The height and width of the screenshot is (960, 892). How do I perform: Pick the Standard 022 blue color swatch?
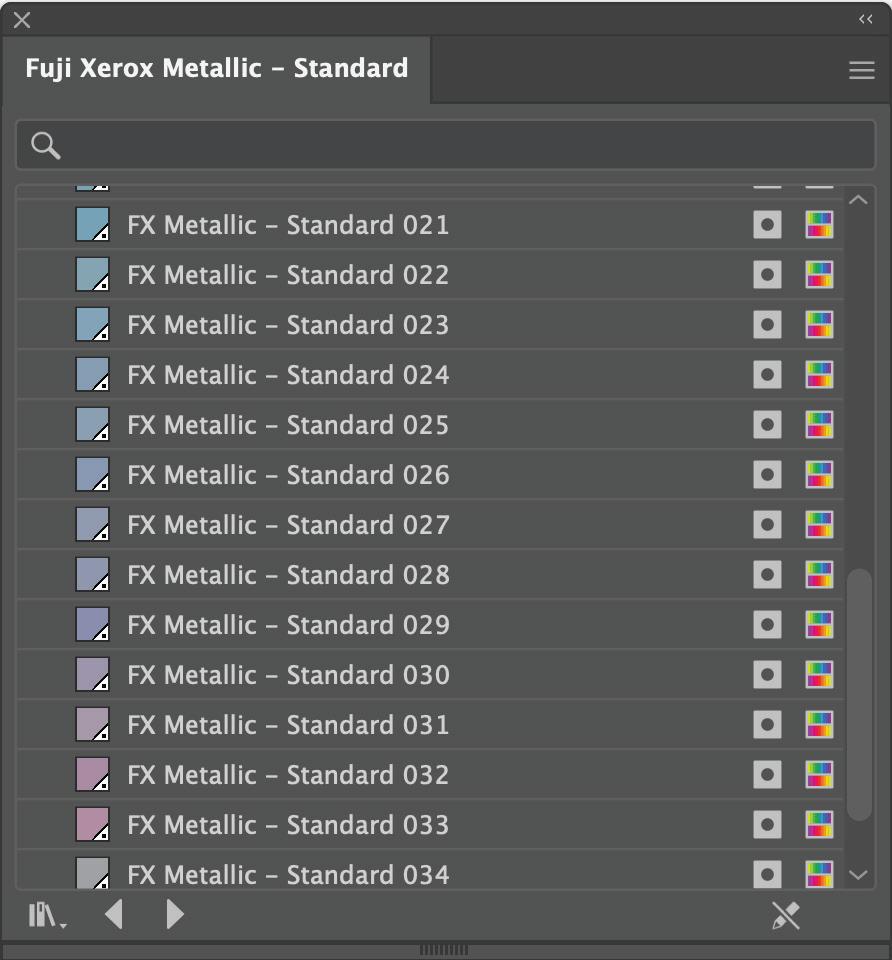click(93, 275)
